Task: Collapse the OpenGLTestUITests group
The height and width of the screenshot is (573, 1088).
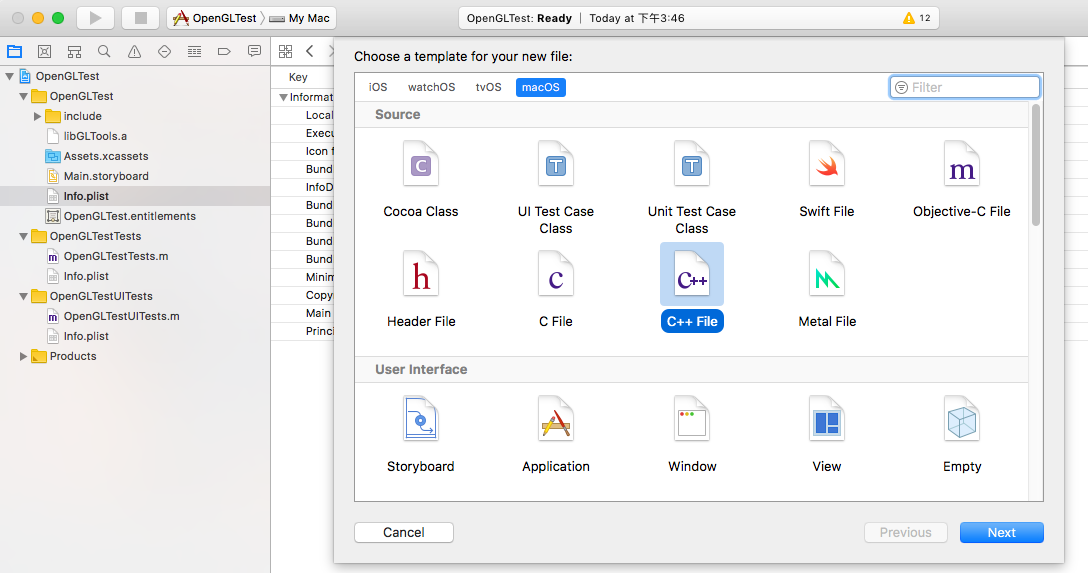Action: click(x=24, y=296)
